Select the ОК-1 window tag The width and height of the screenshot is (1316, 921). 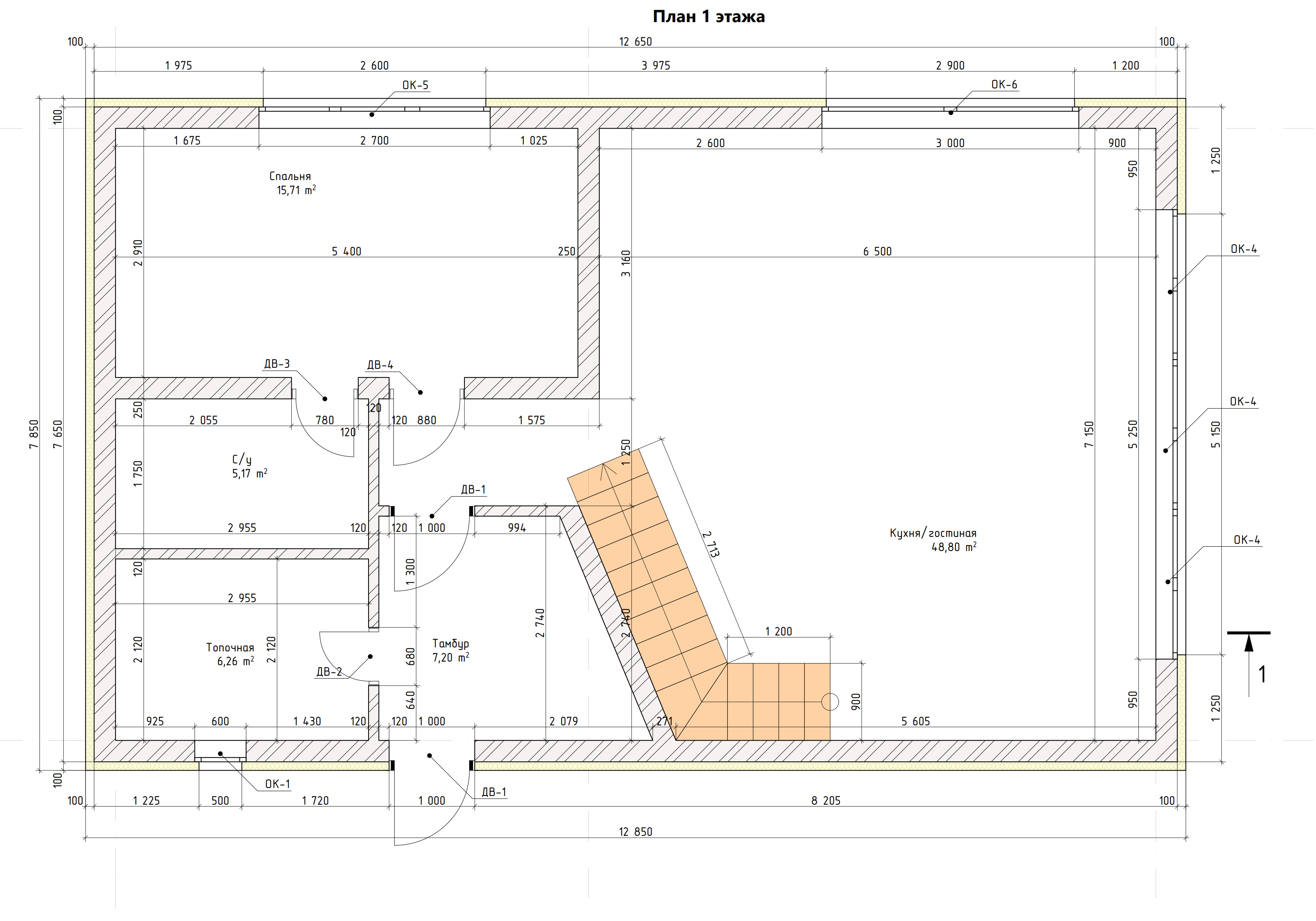coord(278,784)
